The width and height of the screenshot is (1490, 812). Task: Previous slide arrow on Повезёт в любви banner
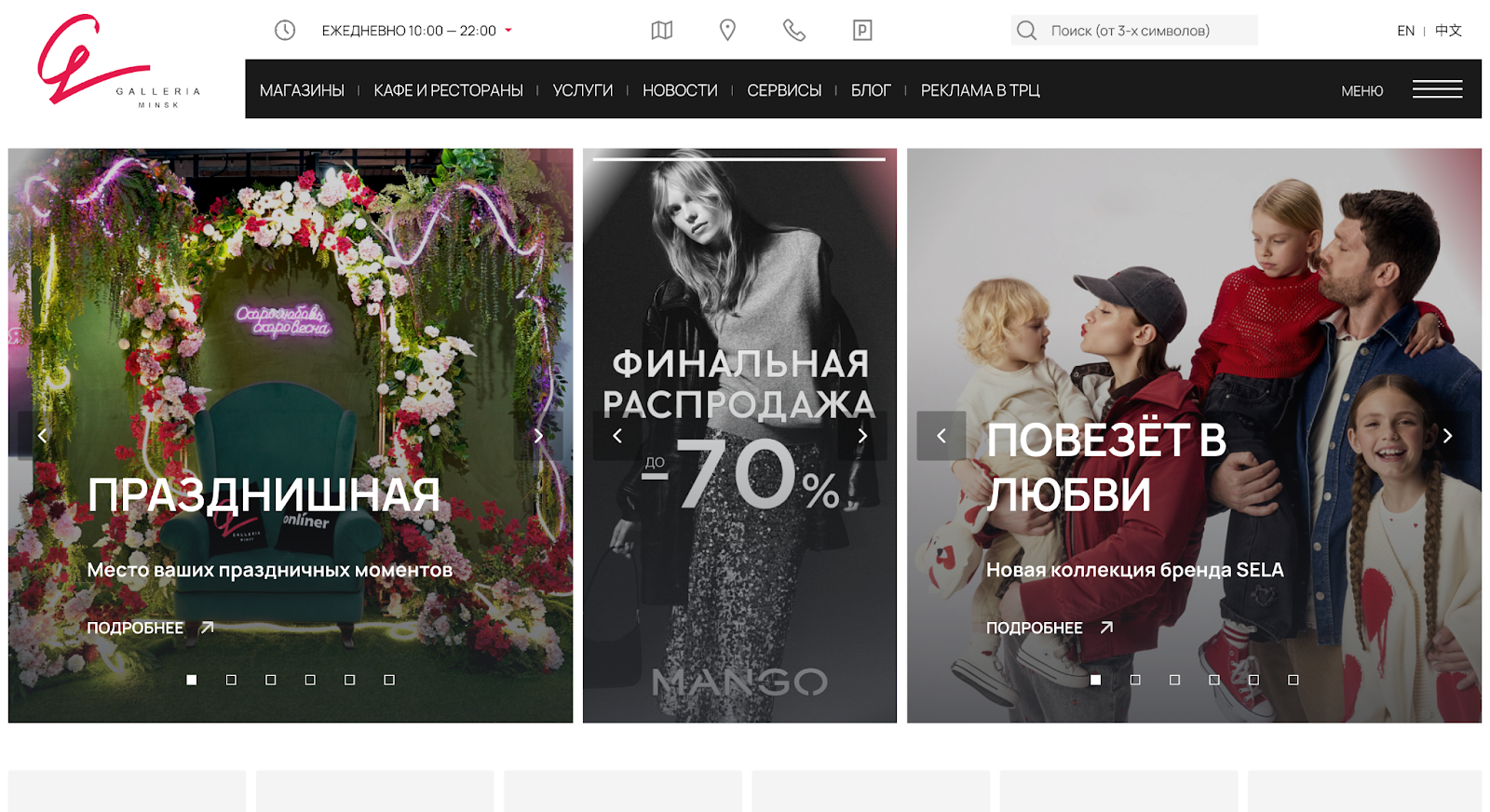[x=941, y=436]
